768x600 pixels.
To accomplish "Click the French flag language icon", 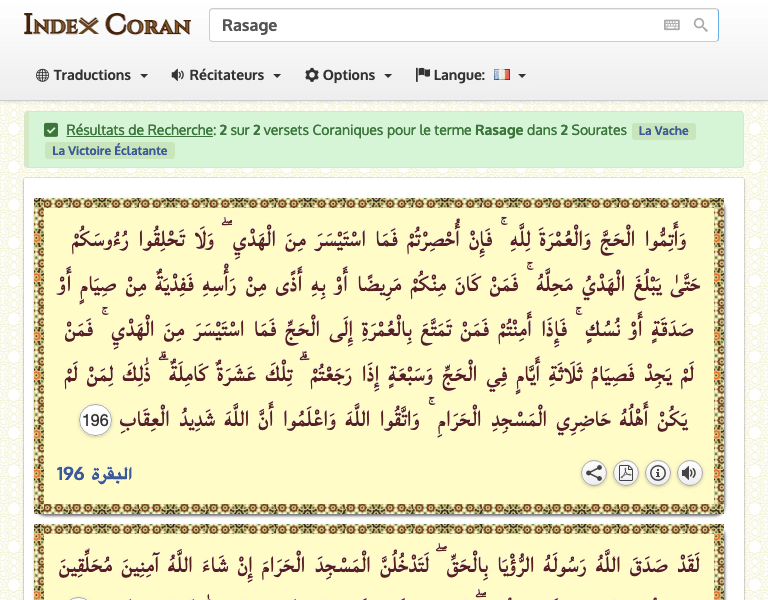I will (501, 75).
